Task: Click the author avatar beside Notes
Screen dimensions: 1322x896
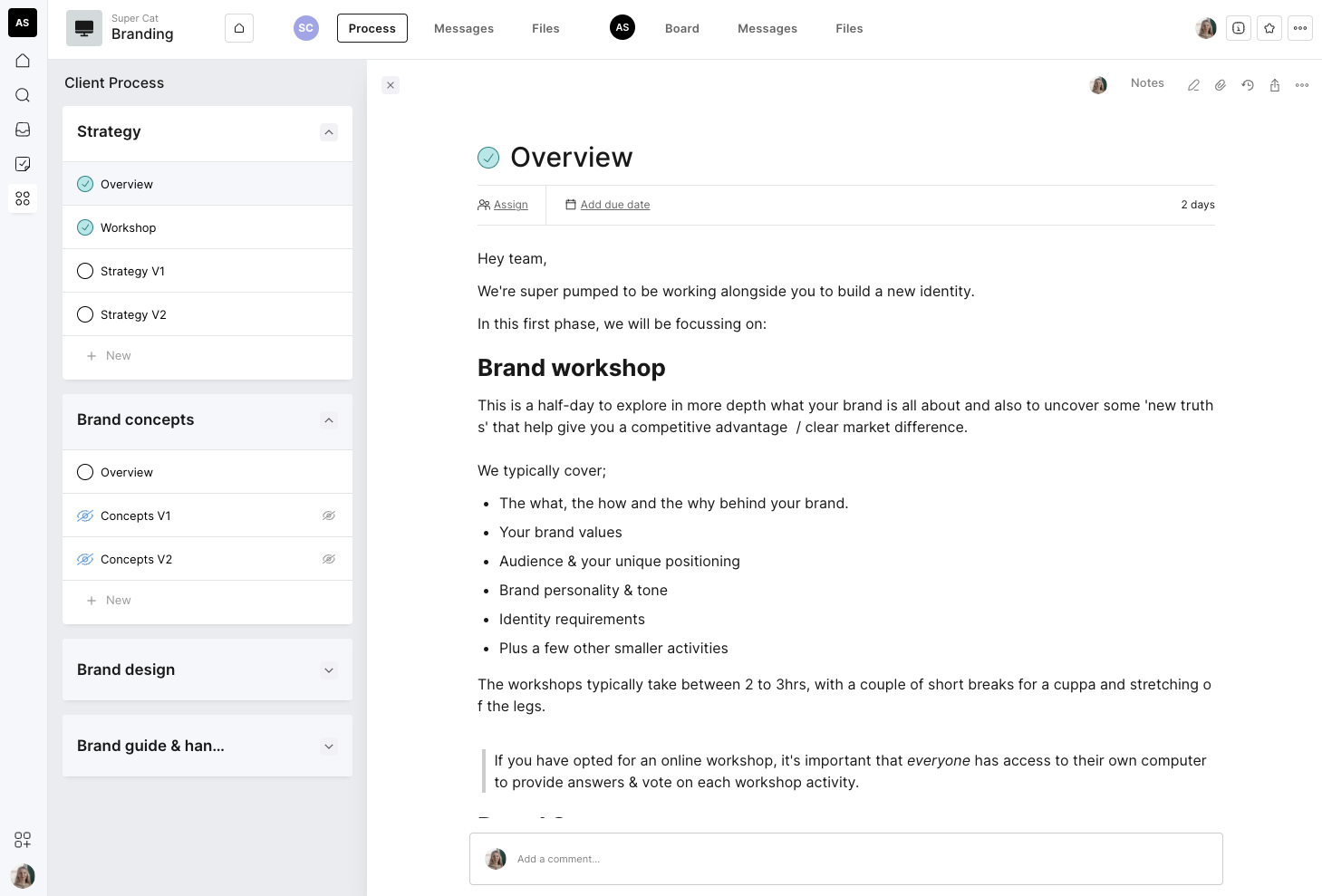Action: pyautogui.click(x=1098, y=85)
